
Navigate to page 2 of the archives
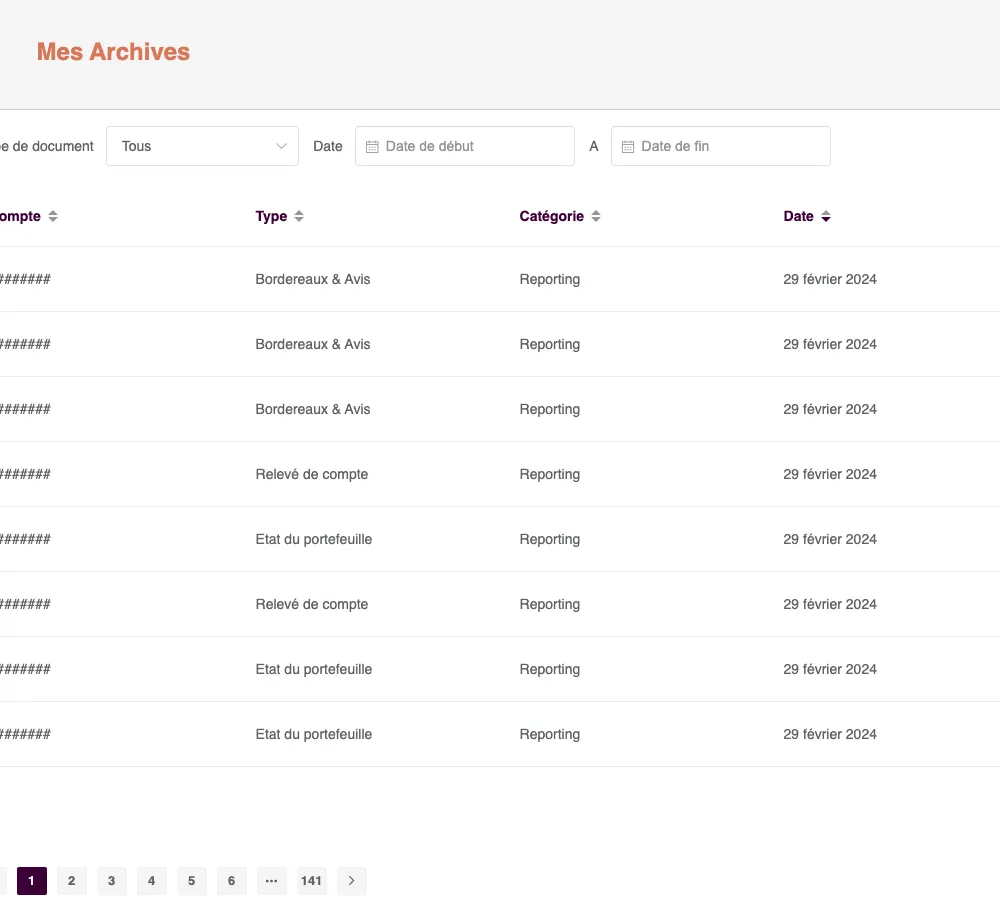pyautogui.click(x=71, y=881)
